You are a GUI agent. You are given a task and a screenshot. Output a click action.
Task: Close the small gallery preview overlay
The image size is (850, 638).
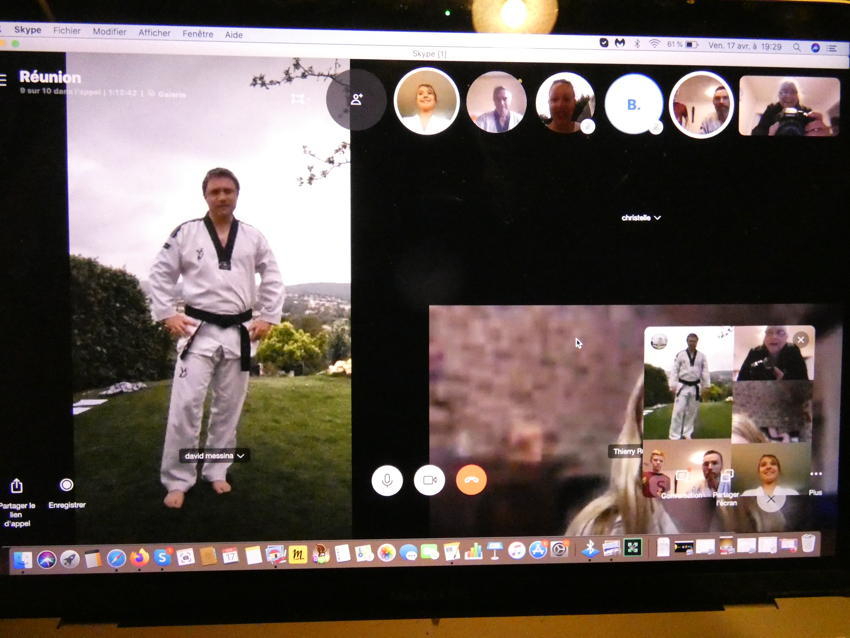click(800, 340)
